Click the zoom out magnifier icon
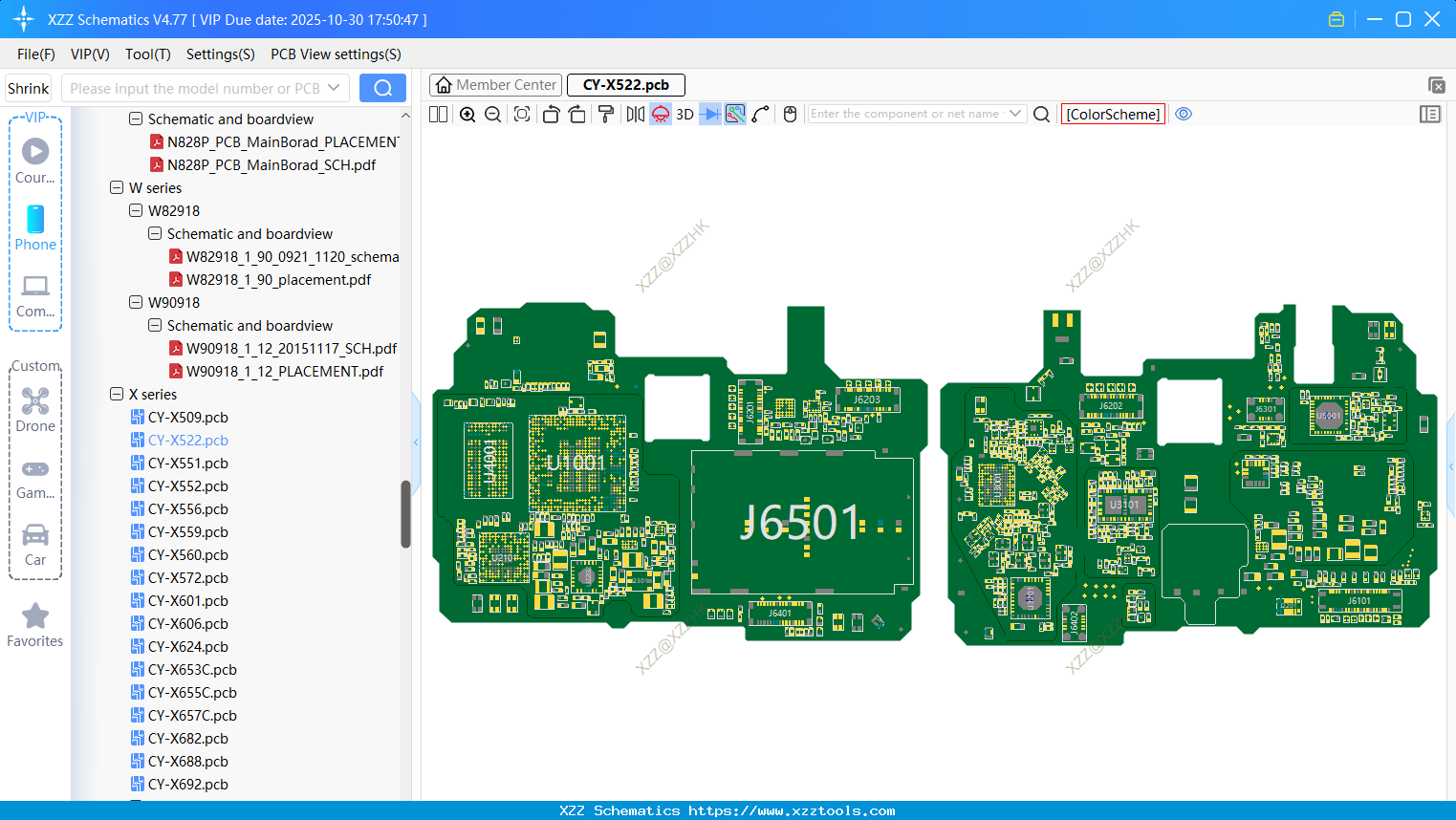1456x820 pixels. 493,115
